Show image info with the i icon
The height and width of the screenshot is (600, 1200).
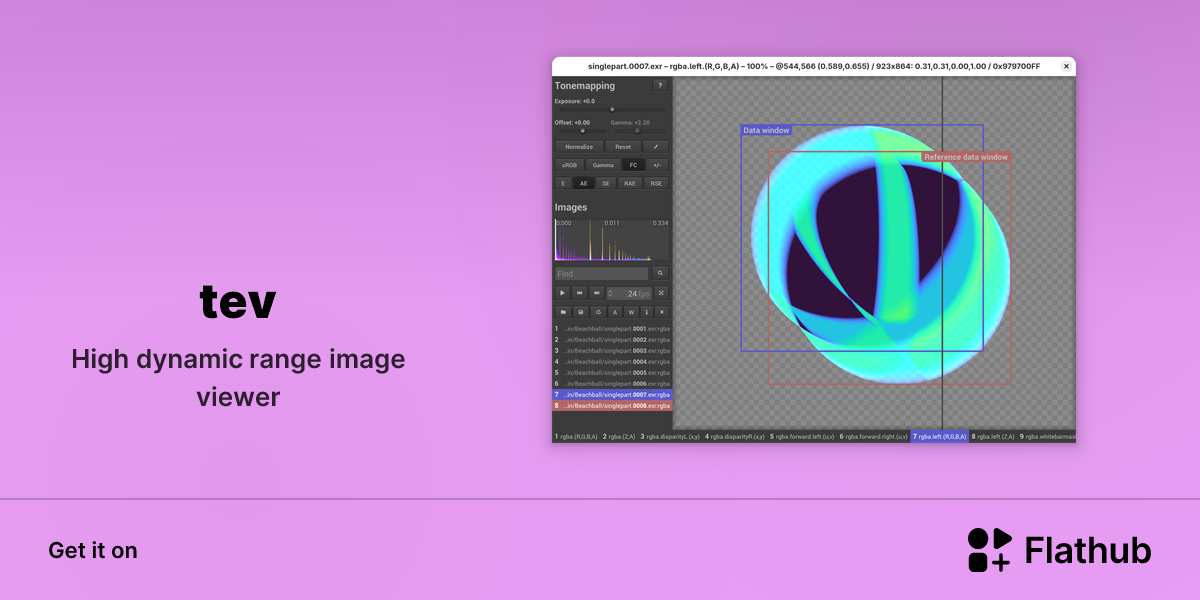coord(647,312)
